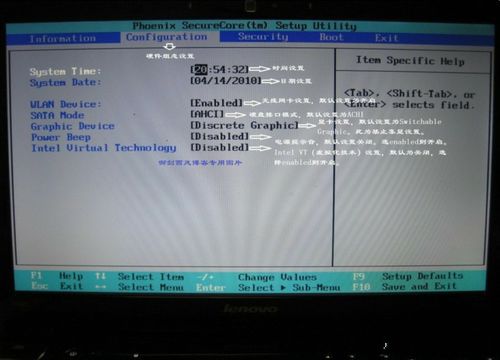The image size is (500, 360).
Task: Select the System Date value field
Action: pos(226,80)
